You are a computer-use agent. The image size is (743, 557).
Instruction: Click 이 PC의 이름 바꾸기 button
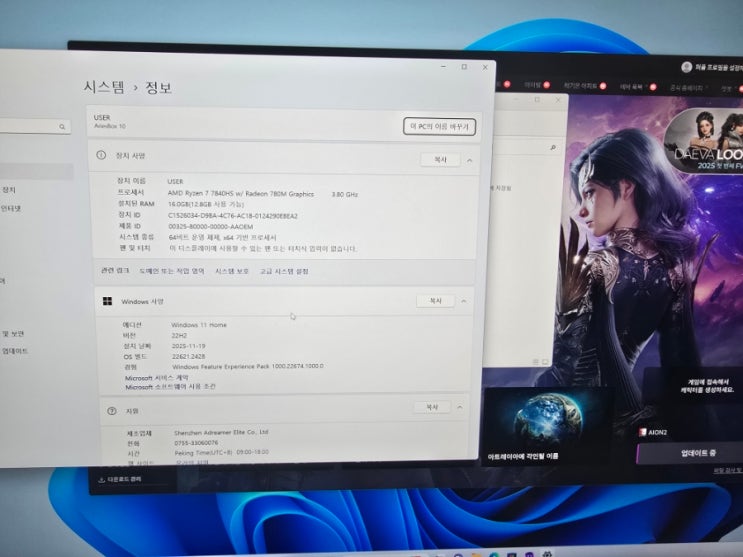[x=439, y=127]
